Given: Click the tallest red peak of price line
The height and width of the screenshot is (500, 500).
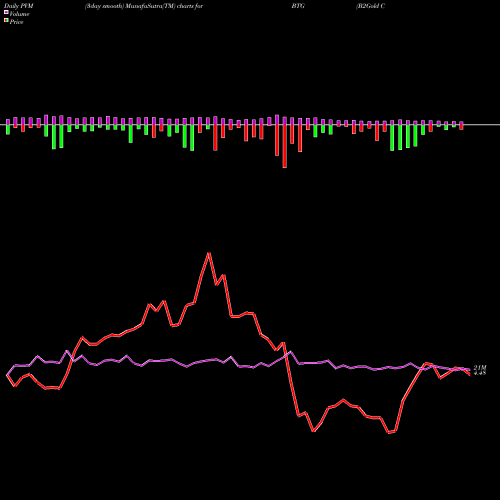Looking at the screenshot, I should [209, 253].
